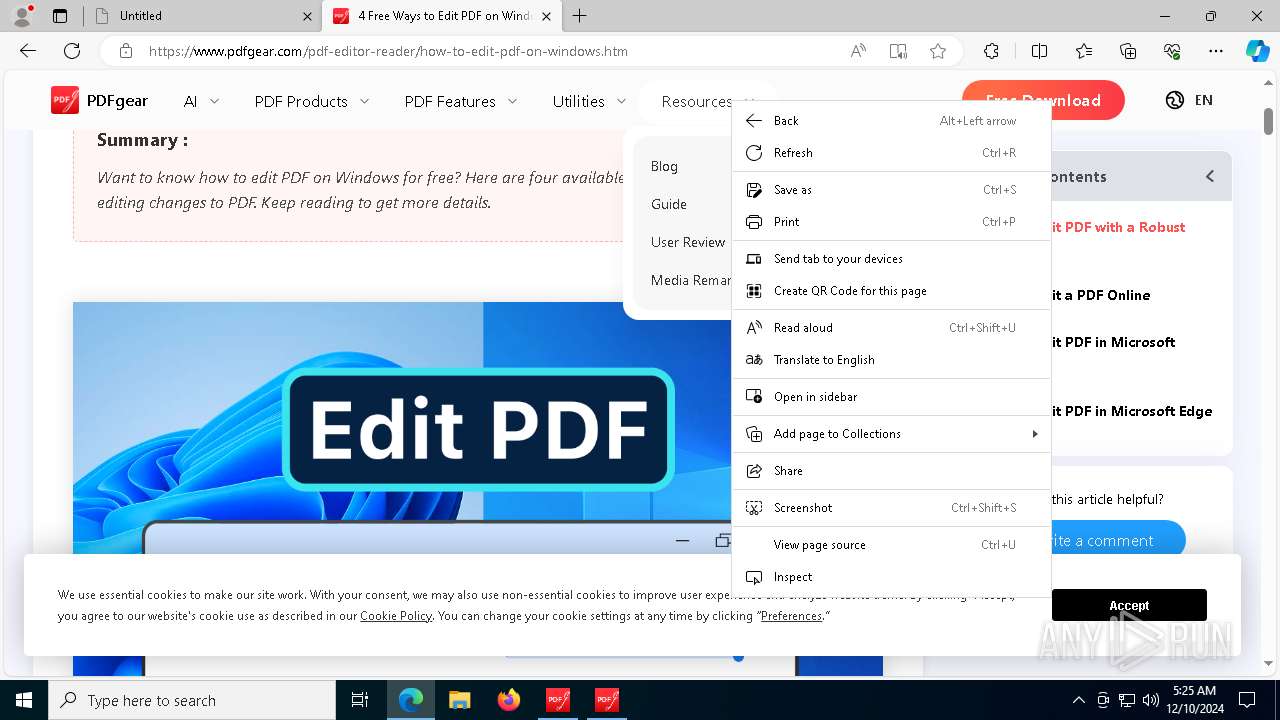Accept cookies with the Accept button

tap(1129, 605)
